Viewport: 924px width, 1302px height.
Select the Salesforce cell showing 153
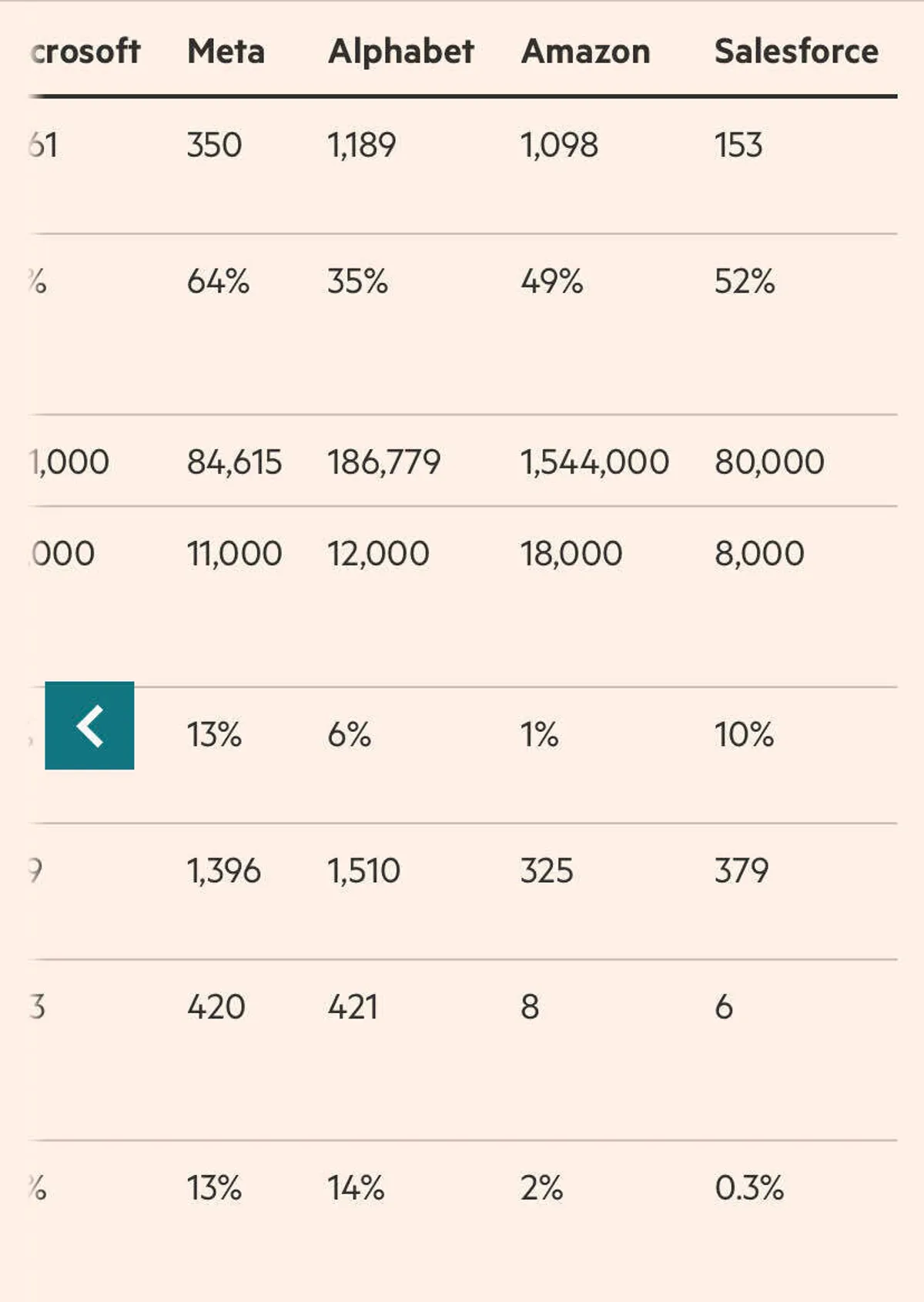[x=738, y=145]
